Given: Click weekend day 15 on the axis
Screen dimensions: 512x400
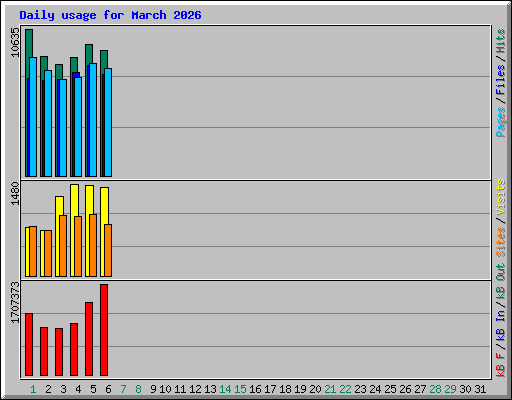Looking at the screenshot, I should click(240, 389).
